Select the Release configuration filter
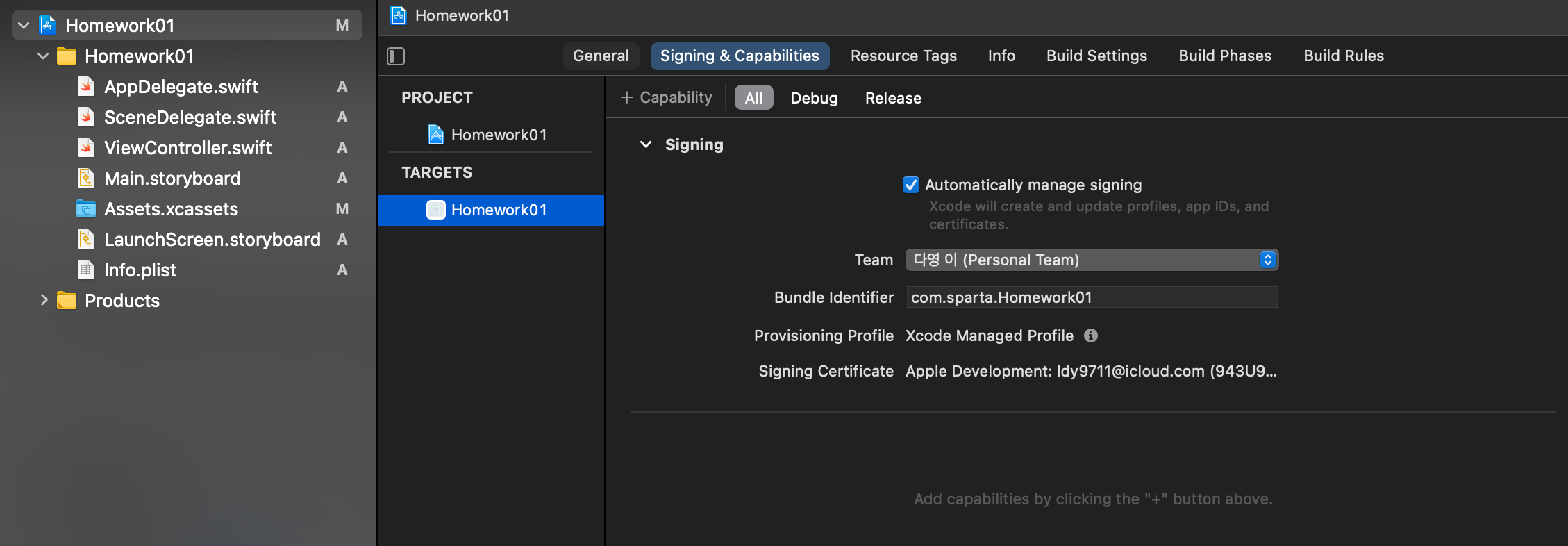Screen dimensions: 1568x546 click(x=893, y=98)
